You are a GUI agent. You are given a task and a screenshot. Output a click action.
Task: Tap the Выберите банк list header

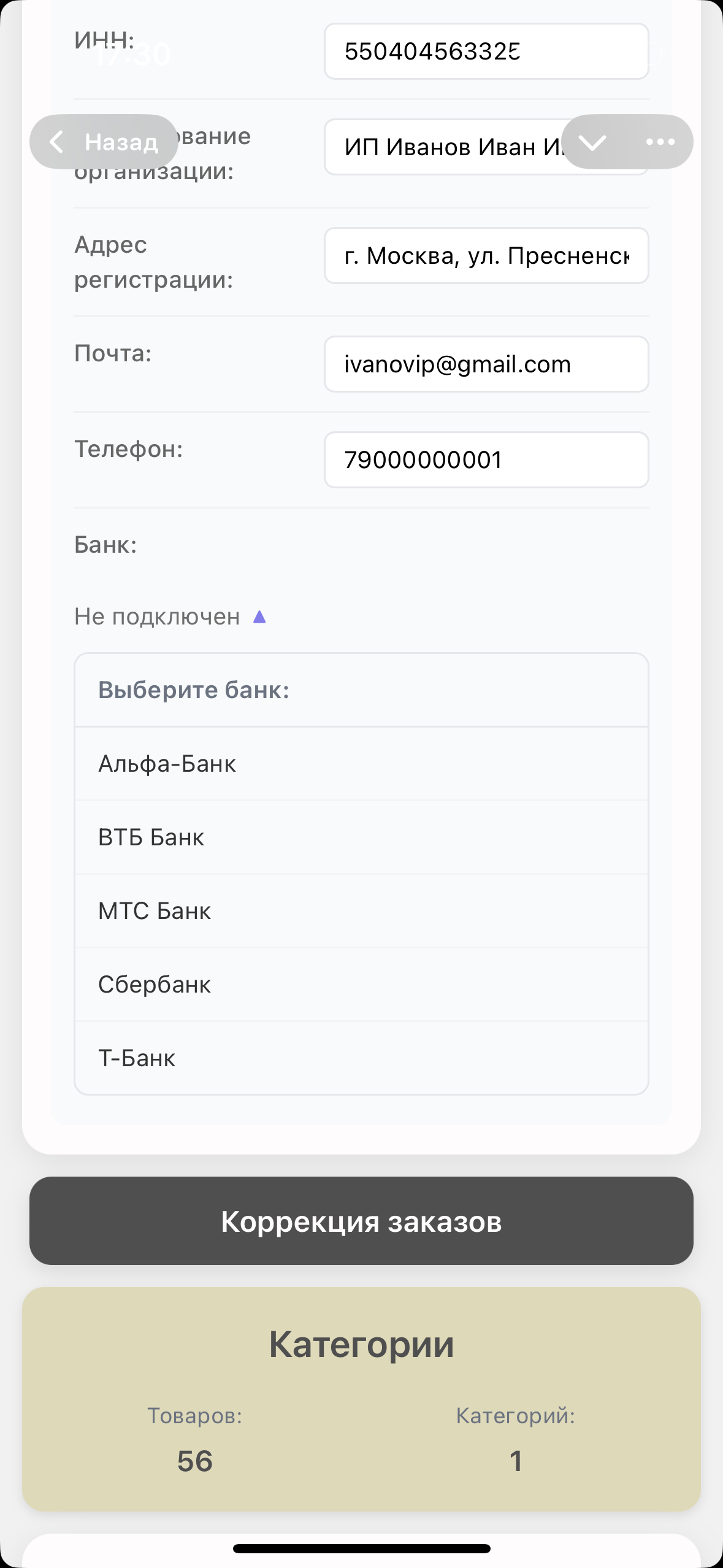click(361, 690)
